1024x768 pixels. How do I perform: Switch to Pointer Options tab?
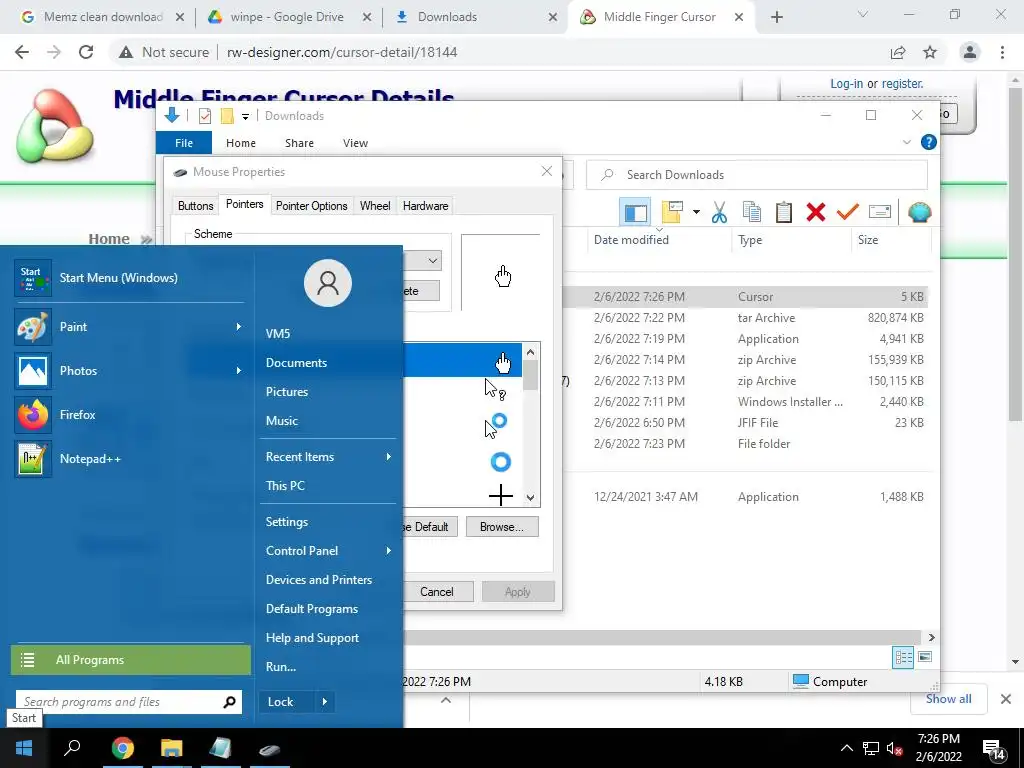(312, 206)
